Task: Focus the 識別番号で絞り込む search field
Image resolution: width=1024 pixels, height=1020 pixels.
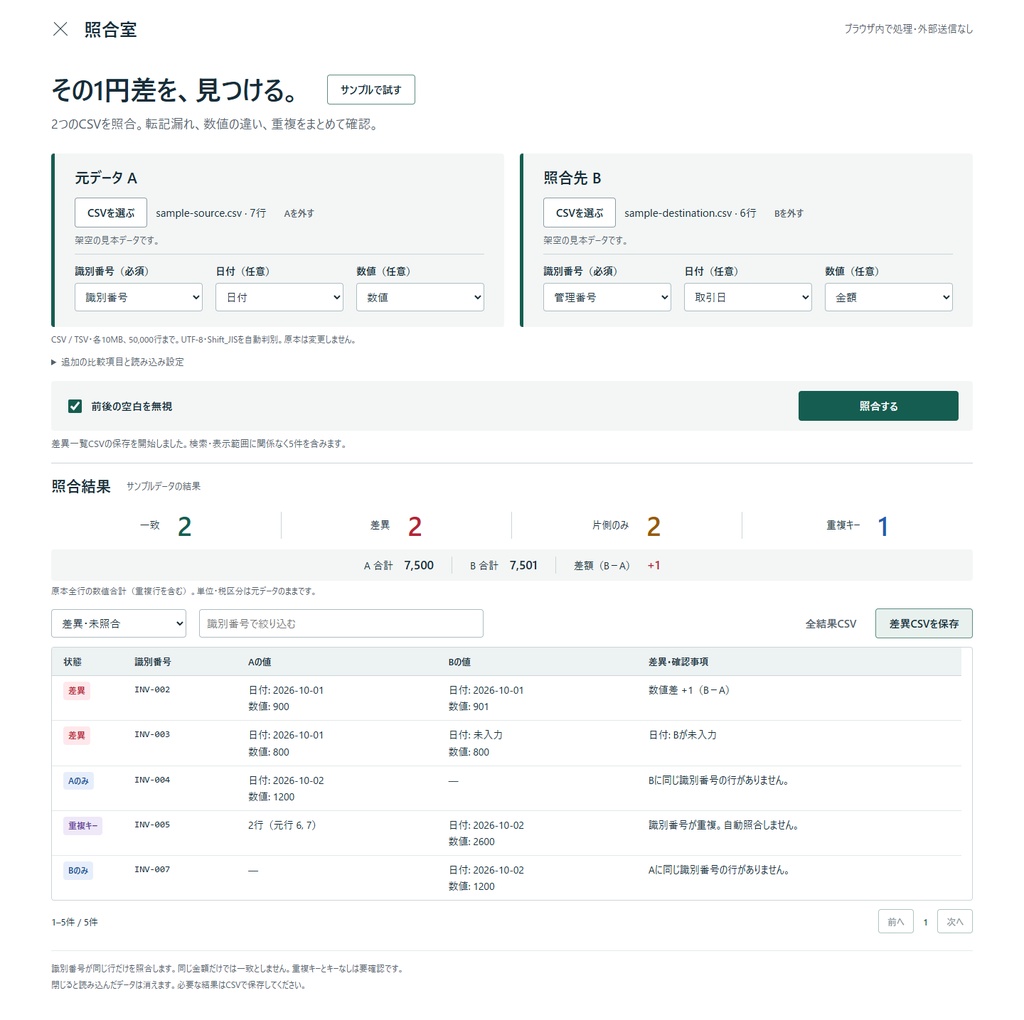Action: [x=341, y=624]
